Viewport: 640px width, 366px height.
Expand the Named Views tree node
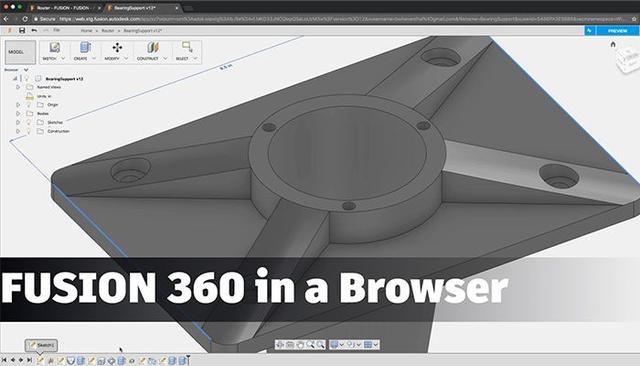(x=18, y=87)
